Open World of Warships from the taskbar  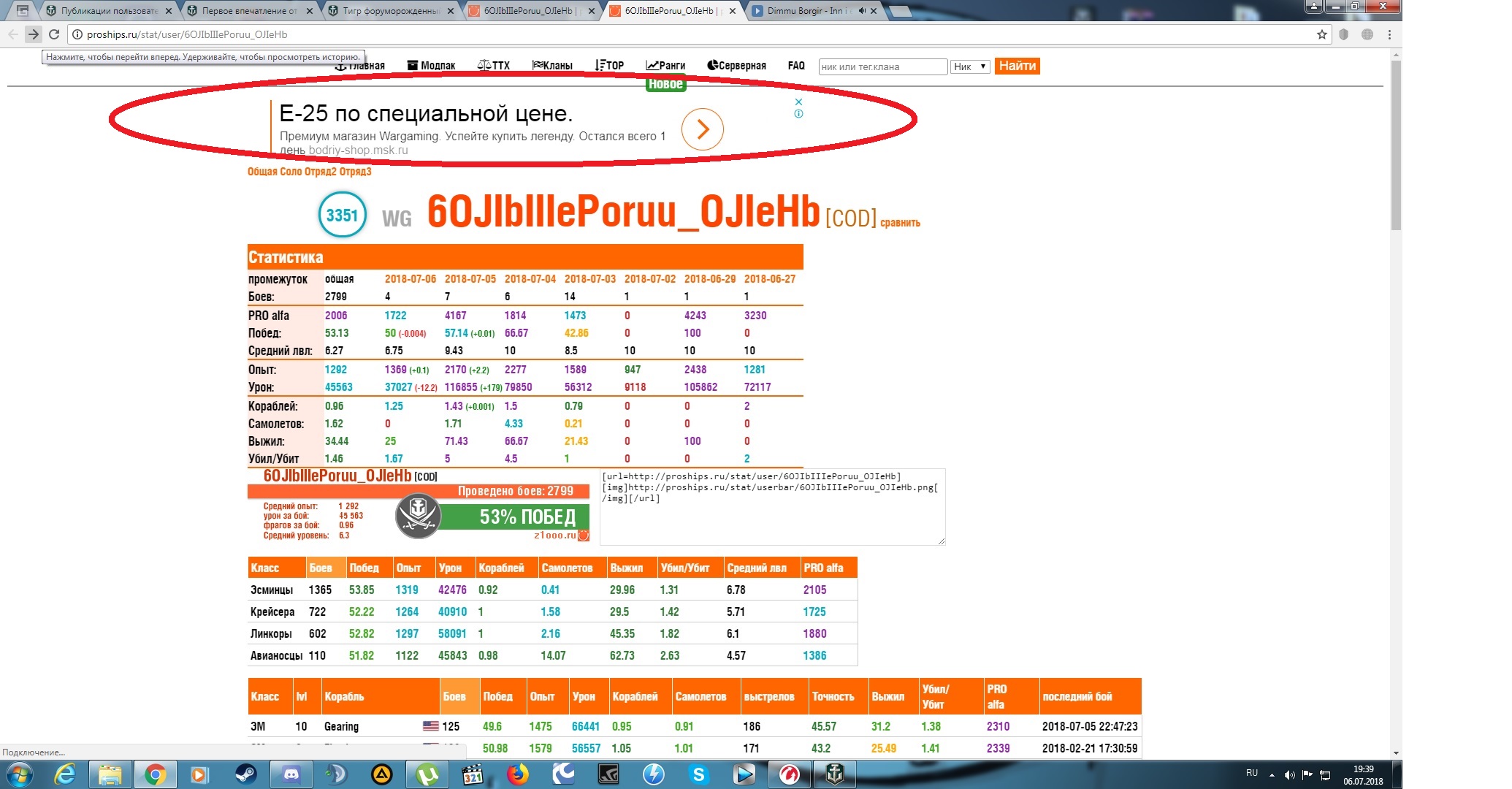pos(835,774)
